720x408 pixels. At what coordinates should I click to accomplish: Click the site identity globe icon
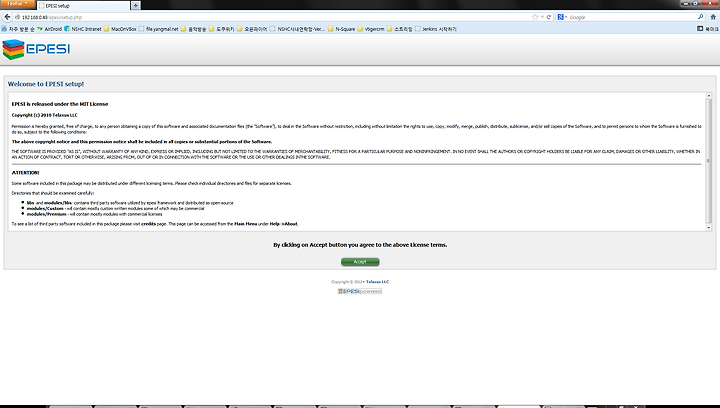pyautogui.click(x=17, y=17)
